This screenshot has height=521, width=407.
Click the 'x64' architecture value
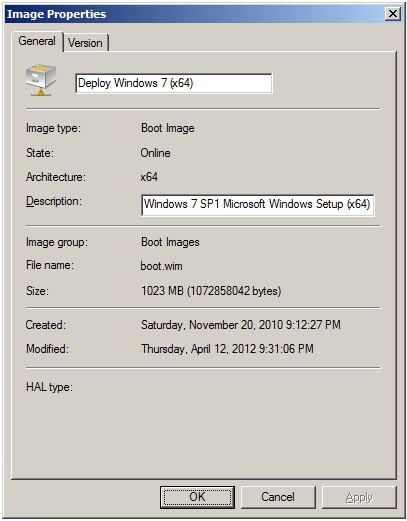(x=149, y=177)
